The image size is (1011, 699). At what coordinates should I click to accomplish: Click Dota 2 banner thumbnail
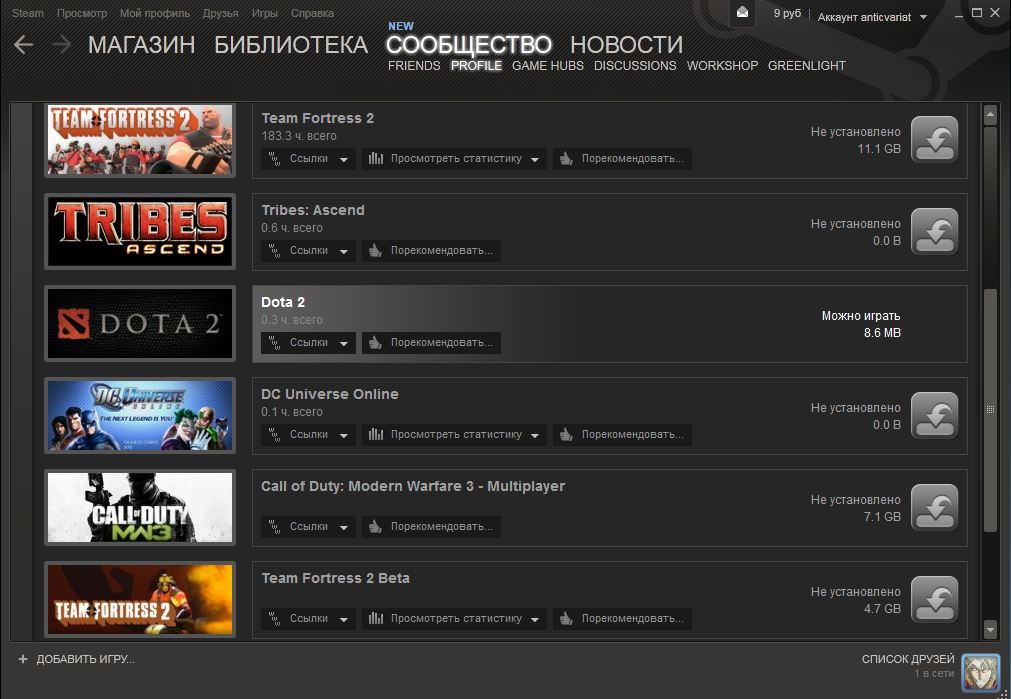(140, 324)
